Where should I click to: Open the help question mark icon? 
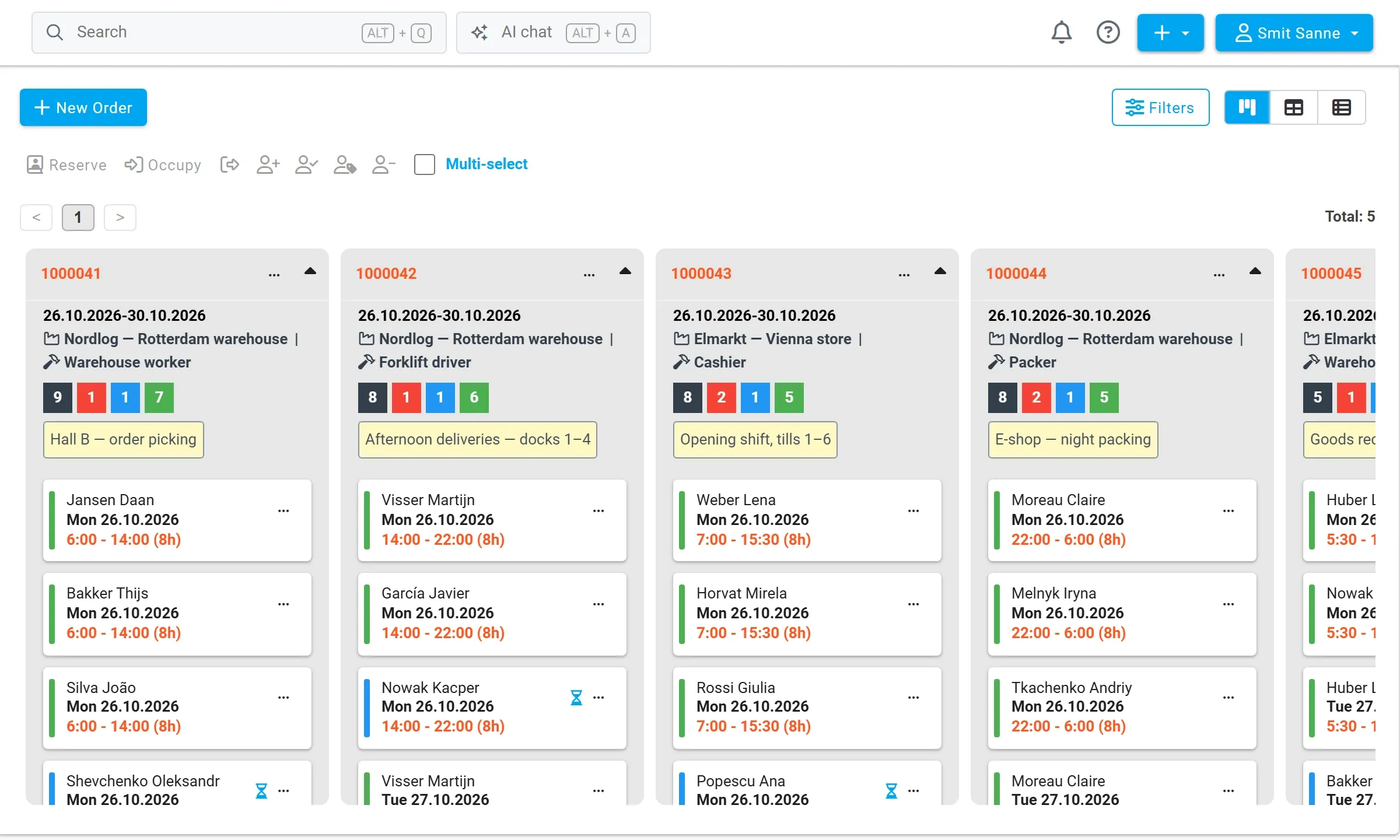coord(1108,33)
